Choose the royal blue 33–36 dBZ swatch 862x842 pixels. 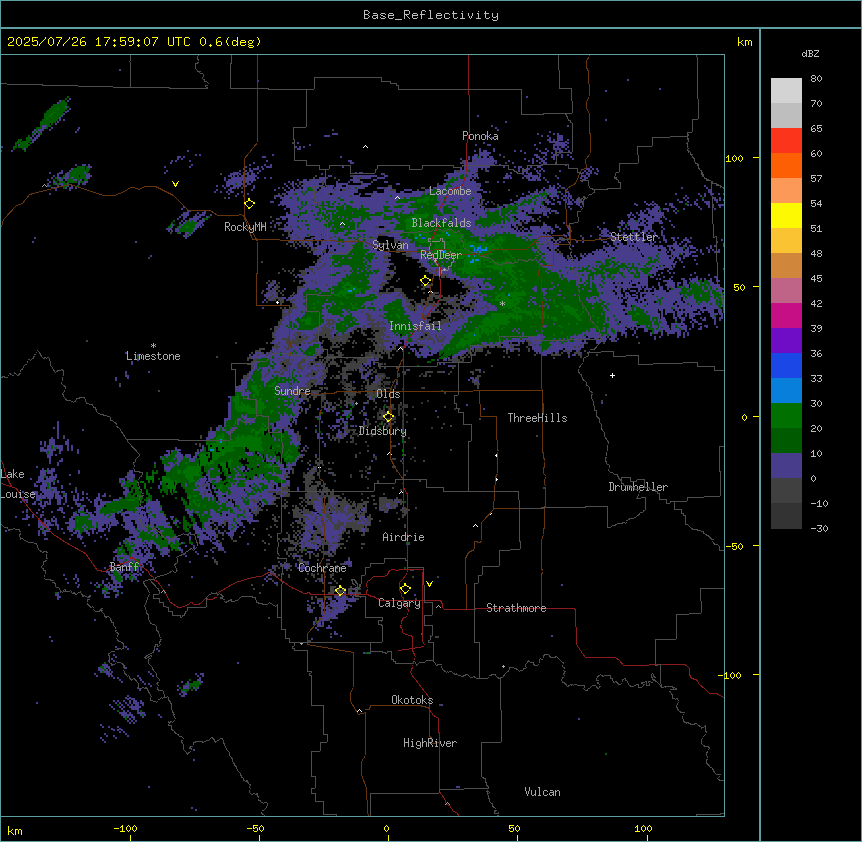click(x=786, y=365)
